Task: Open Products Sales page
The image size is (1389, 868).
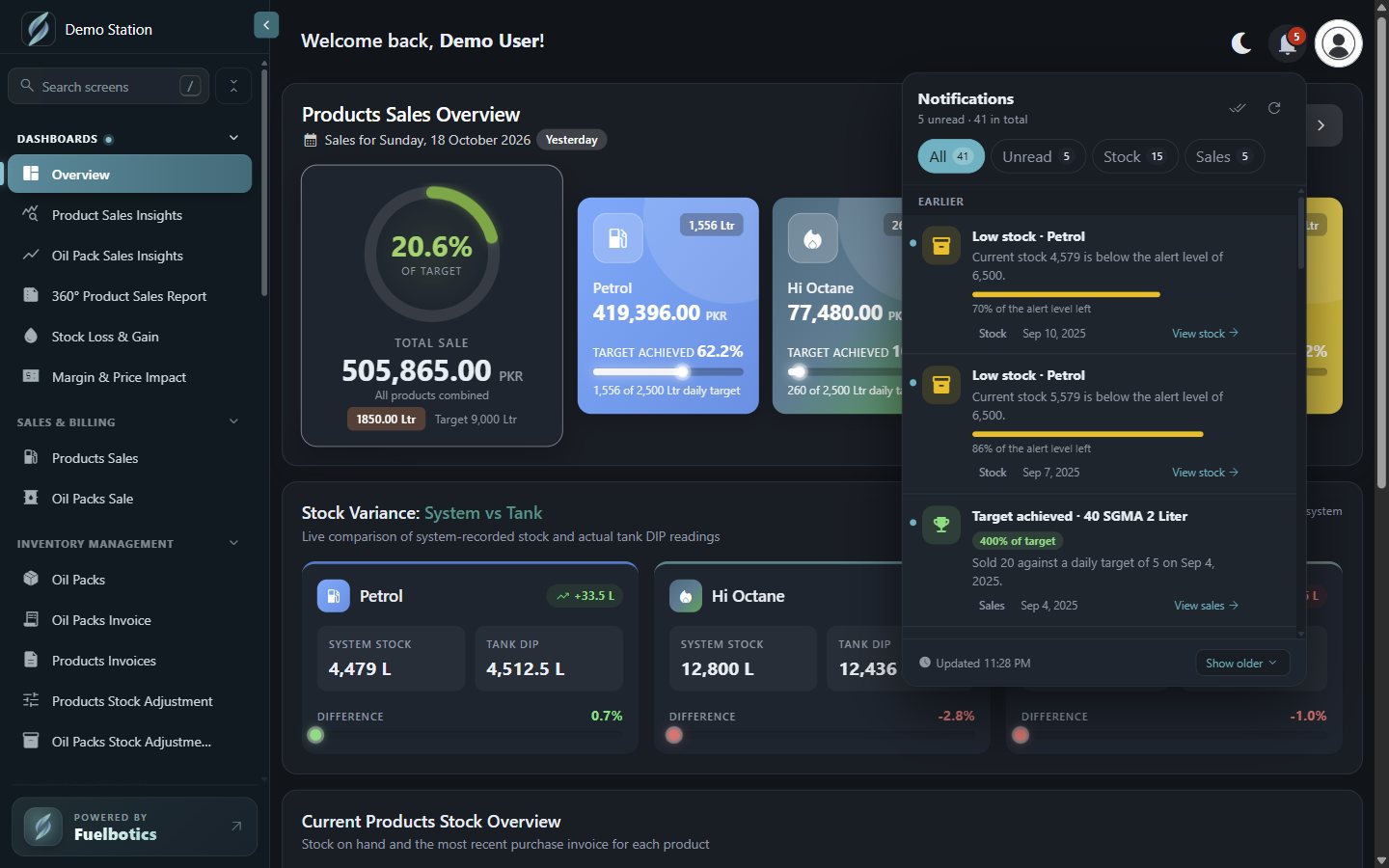Action: pyautogui.click(x=129, y=458)
